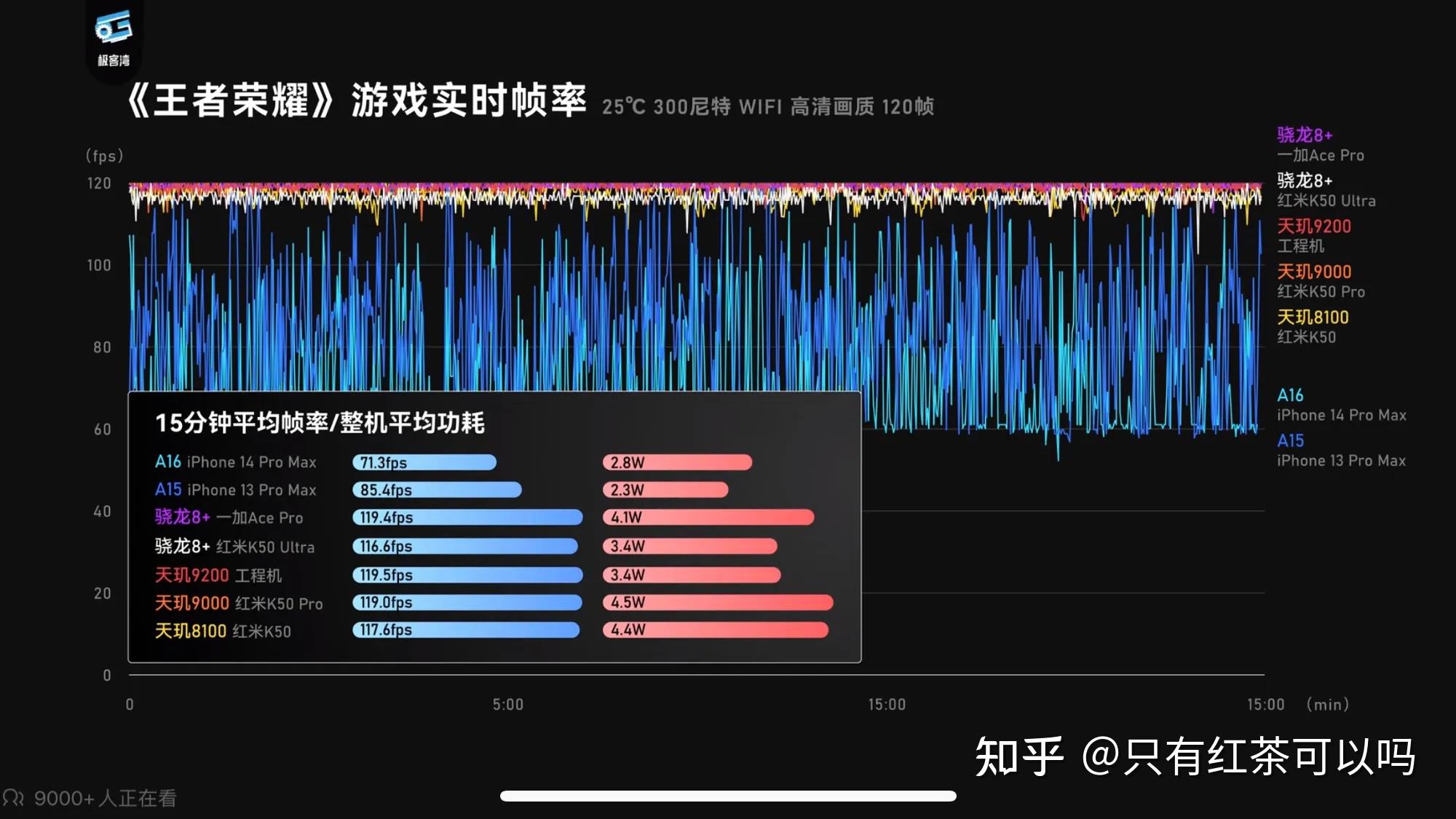The height and width of the screenshot is (819, 1456).
Task: Click the 知乎 @只有红茶可以吗 watermark
Action: [x=1195, y=757]
